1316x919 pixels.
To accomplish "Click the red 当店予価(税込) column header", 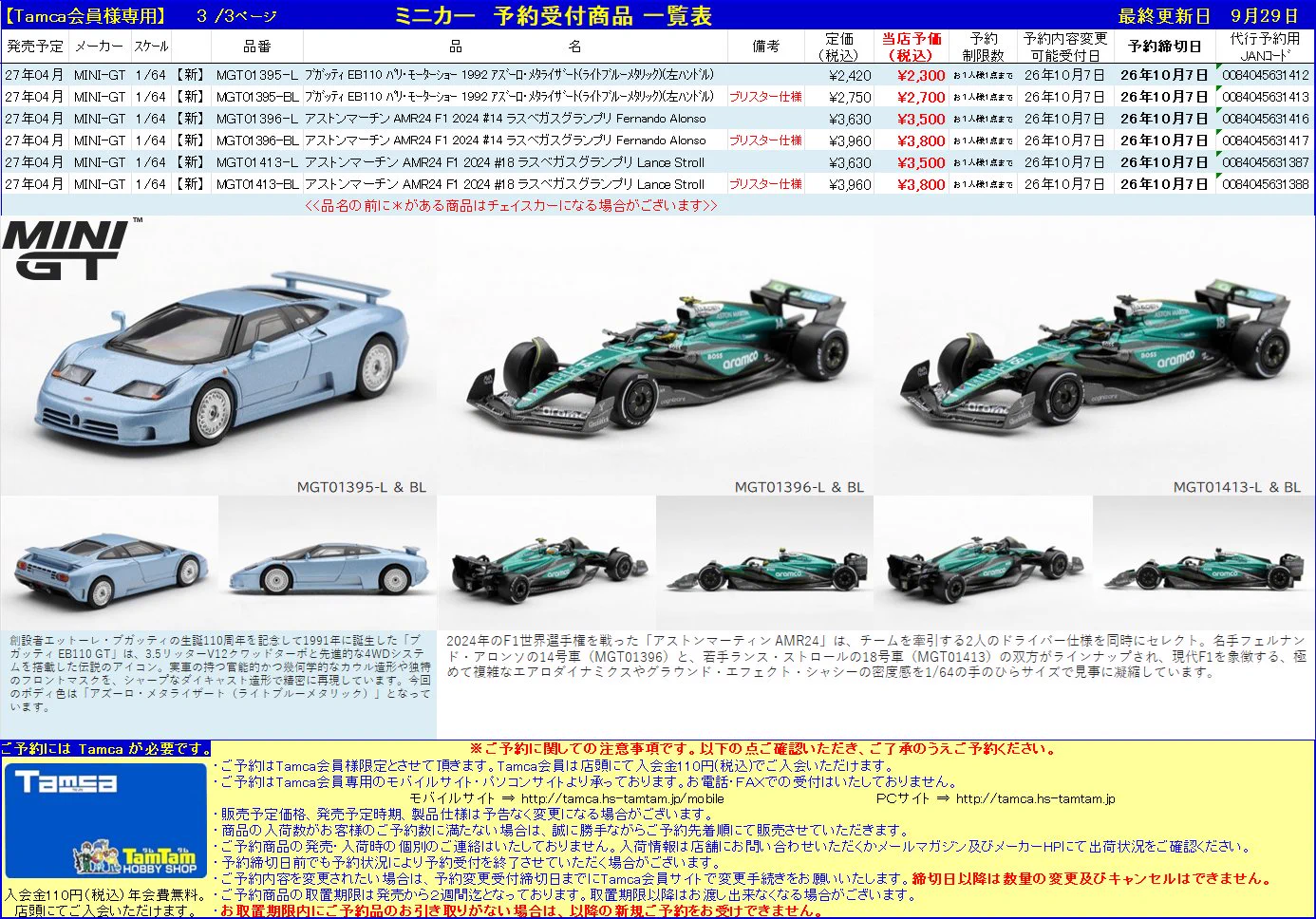I will (x=911, y=47).
